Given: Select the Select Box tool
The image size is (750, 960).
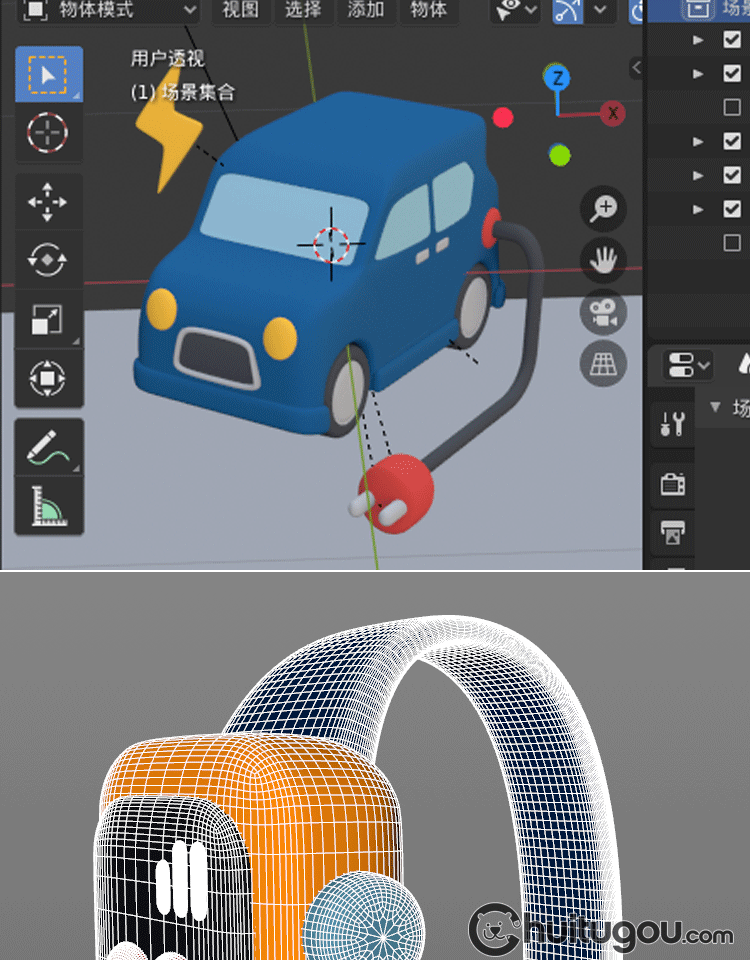Looking at the screenshot, I should [x=48, y=73].
